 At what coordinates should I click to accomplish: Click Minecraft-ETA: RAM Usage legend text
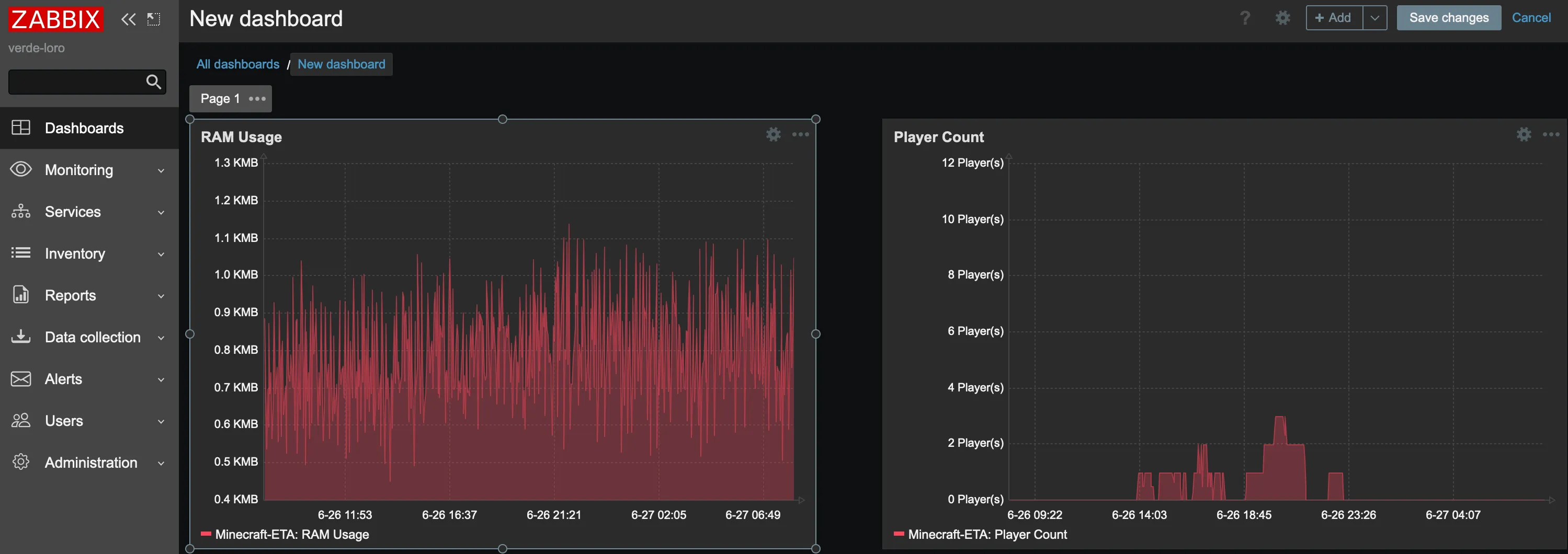pos(292,534)
